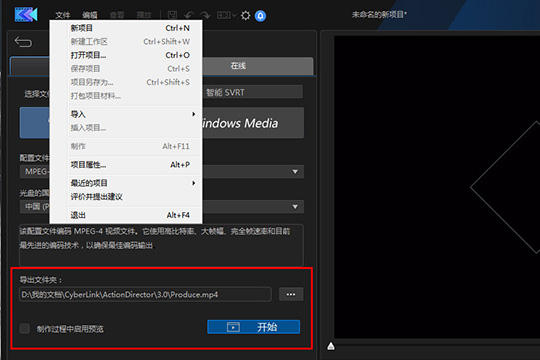Screen dimensions: 540x360
Task: Expand the 导入 submenu
Action: point(126,114)
